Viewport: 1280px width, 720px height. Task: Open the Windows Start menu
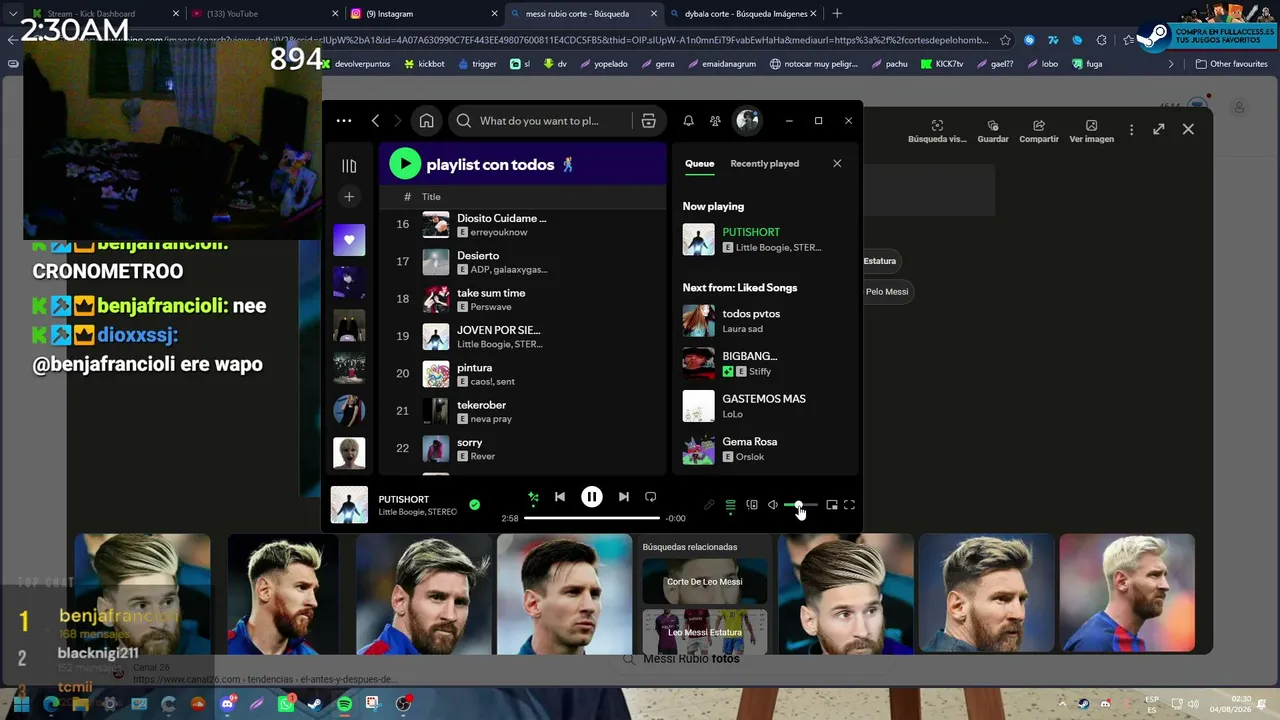click(21, 704)
